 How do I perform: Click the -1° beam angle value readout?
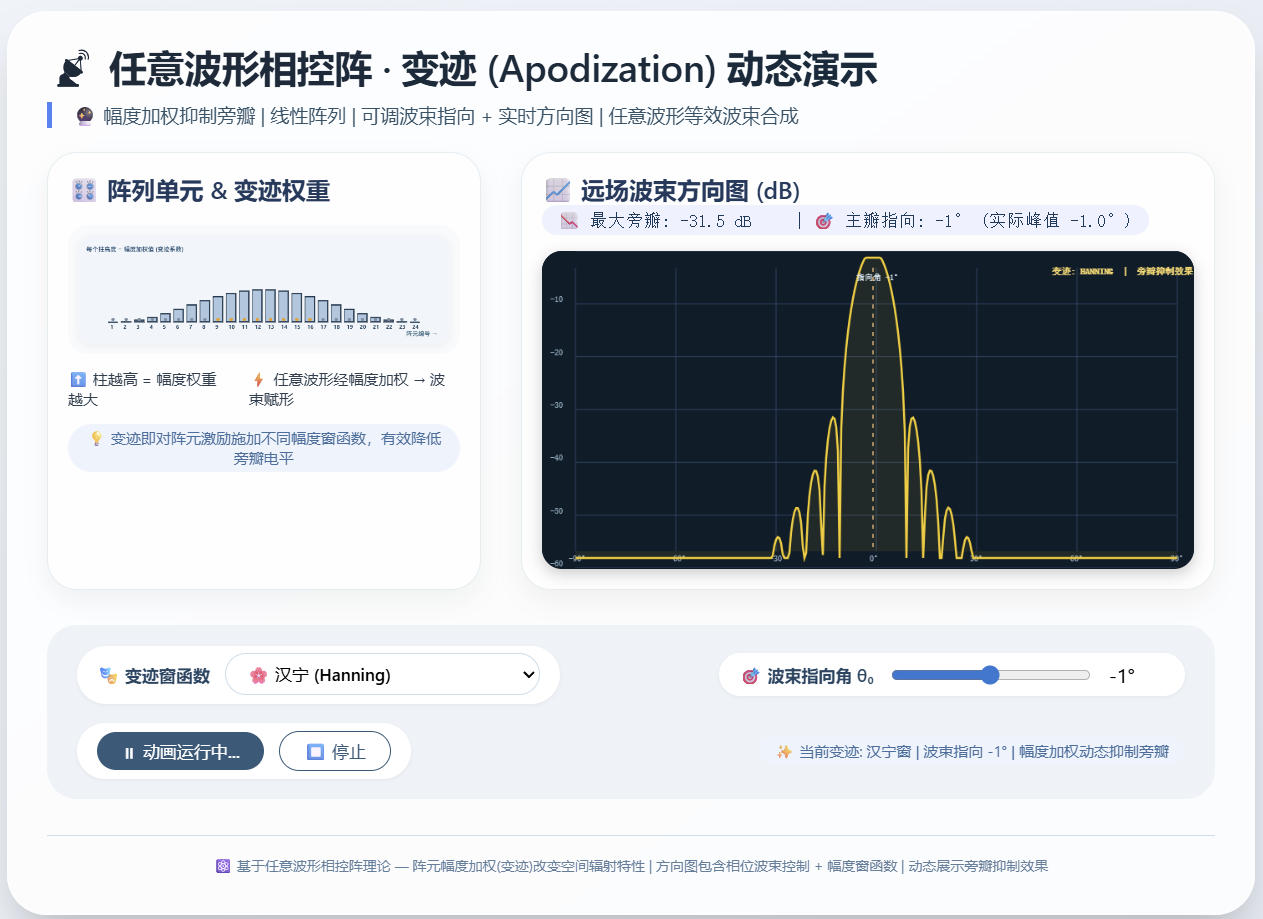(x=1121, y=676)
